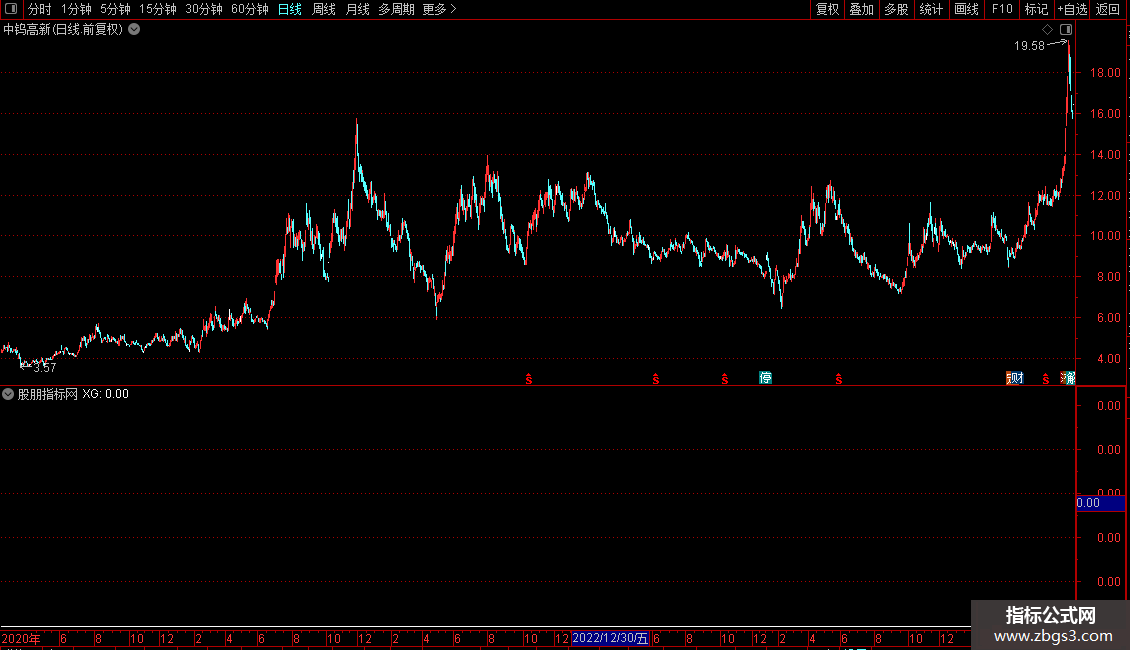Switch to the 分时 intraday view
The height and width of the screenshot is (650, 1130).
point(40,9)
